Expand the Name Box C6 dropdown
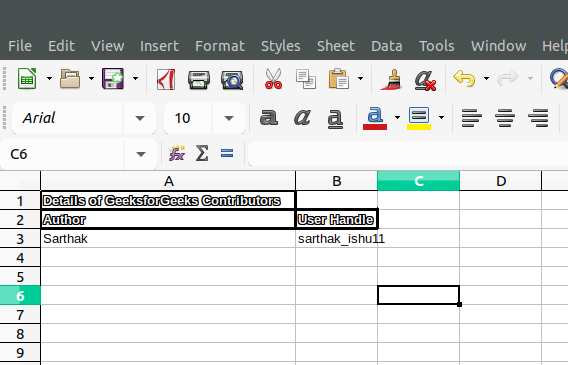The width and height of the screenshot is (568, 365). (141, 154)
